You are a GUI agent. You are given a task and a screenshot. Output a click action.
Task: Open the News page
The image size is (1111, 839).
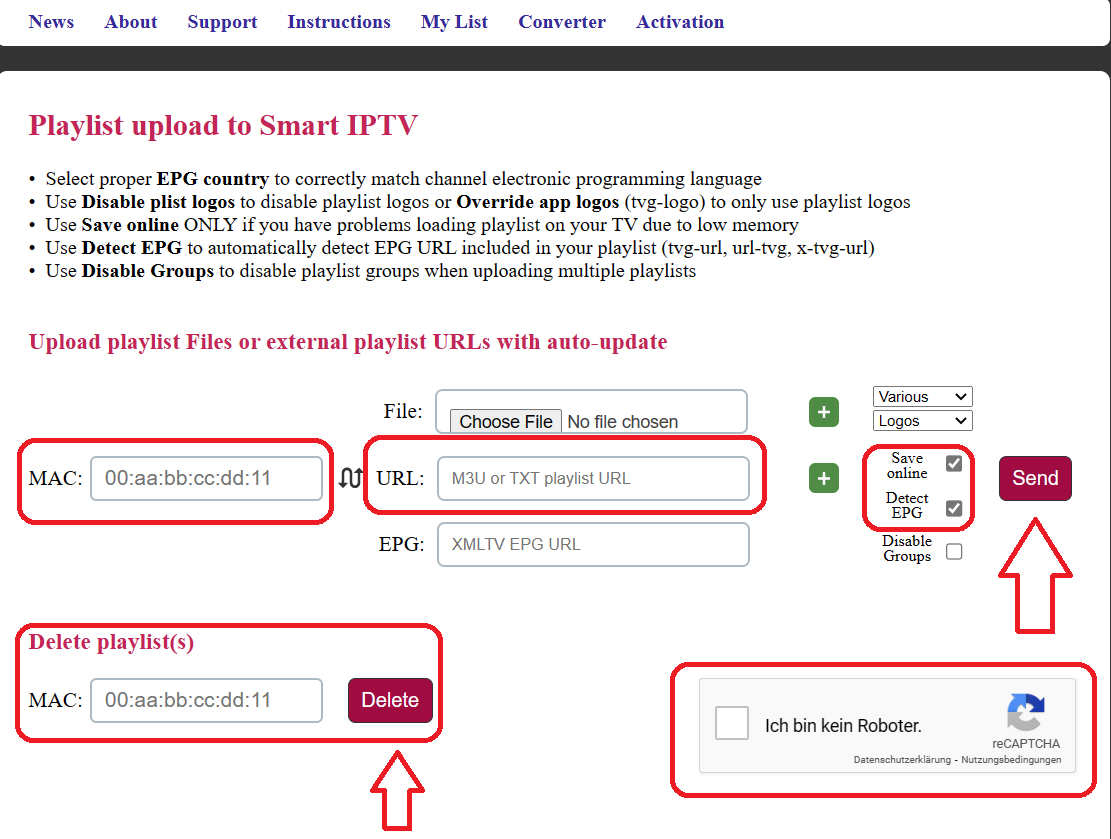[x=51, y=22]
